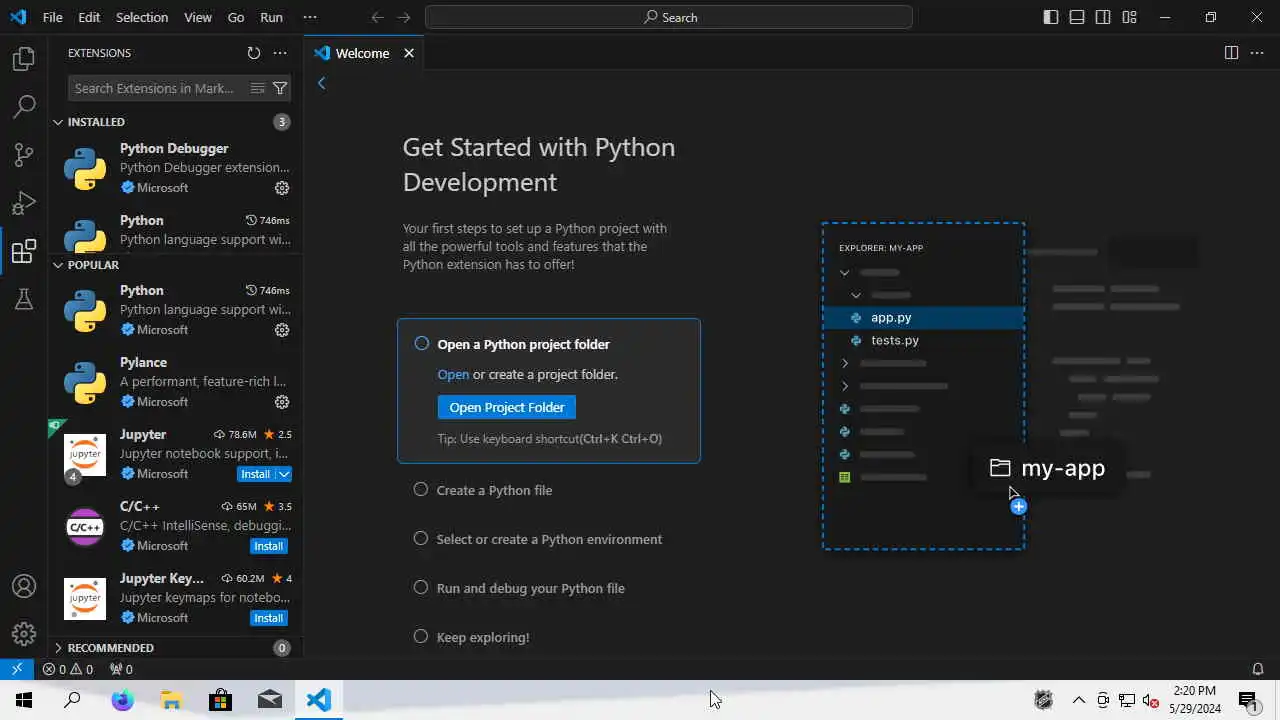Open Source Control view

24,154
